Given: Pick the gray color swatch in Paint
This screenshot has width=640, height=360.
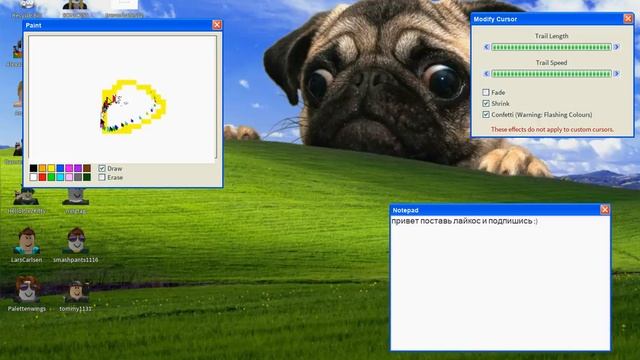Looking at the screenshot, I should point(78,177).
